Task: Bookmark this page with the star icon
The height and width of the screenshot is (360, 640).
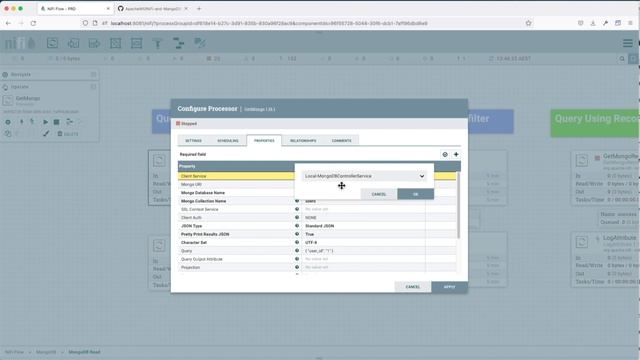Action: point(529,23)
